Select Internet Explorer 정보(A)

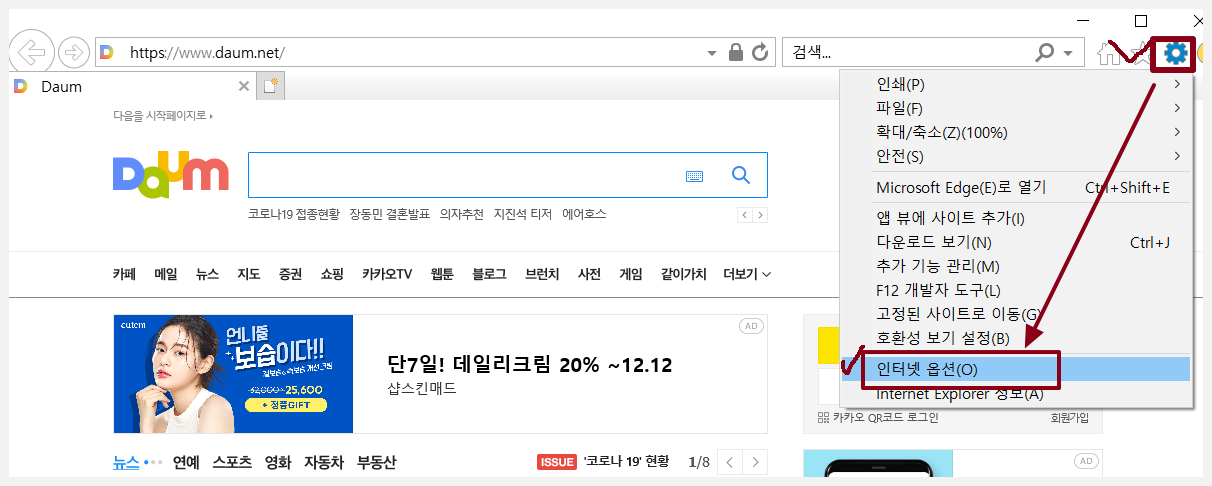(1016, 393)
